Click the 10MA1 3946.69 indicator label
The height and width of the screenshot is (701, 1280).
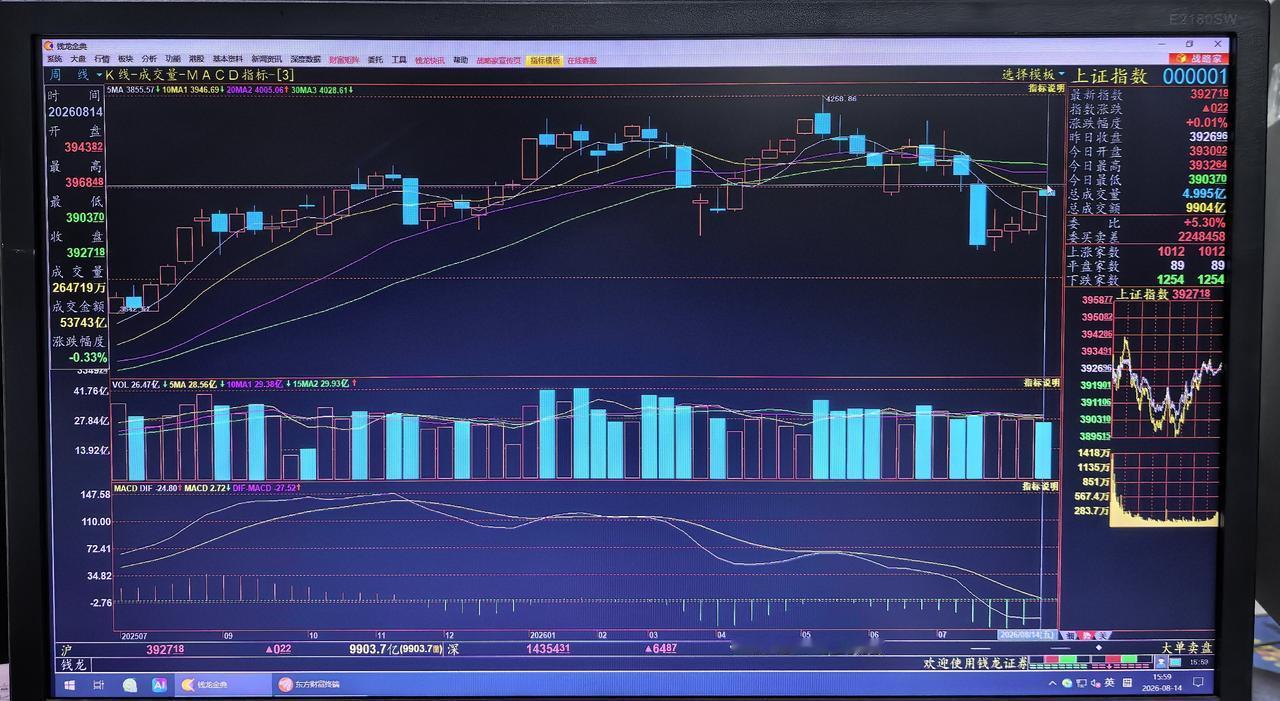pos(193,90)
